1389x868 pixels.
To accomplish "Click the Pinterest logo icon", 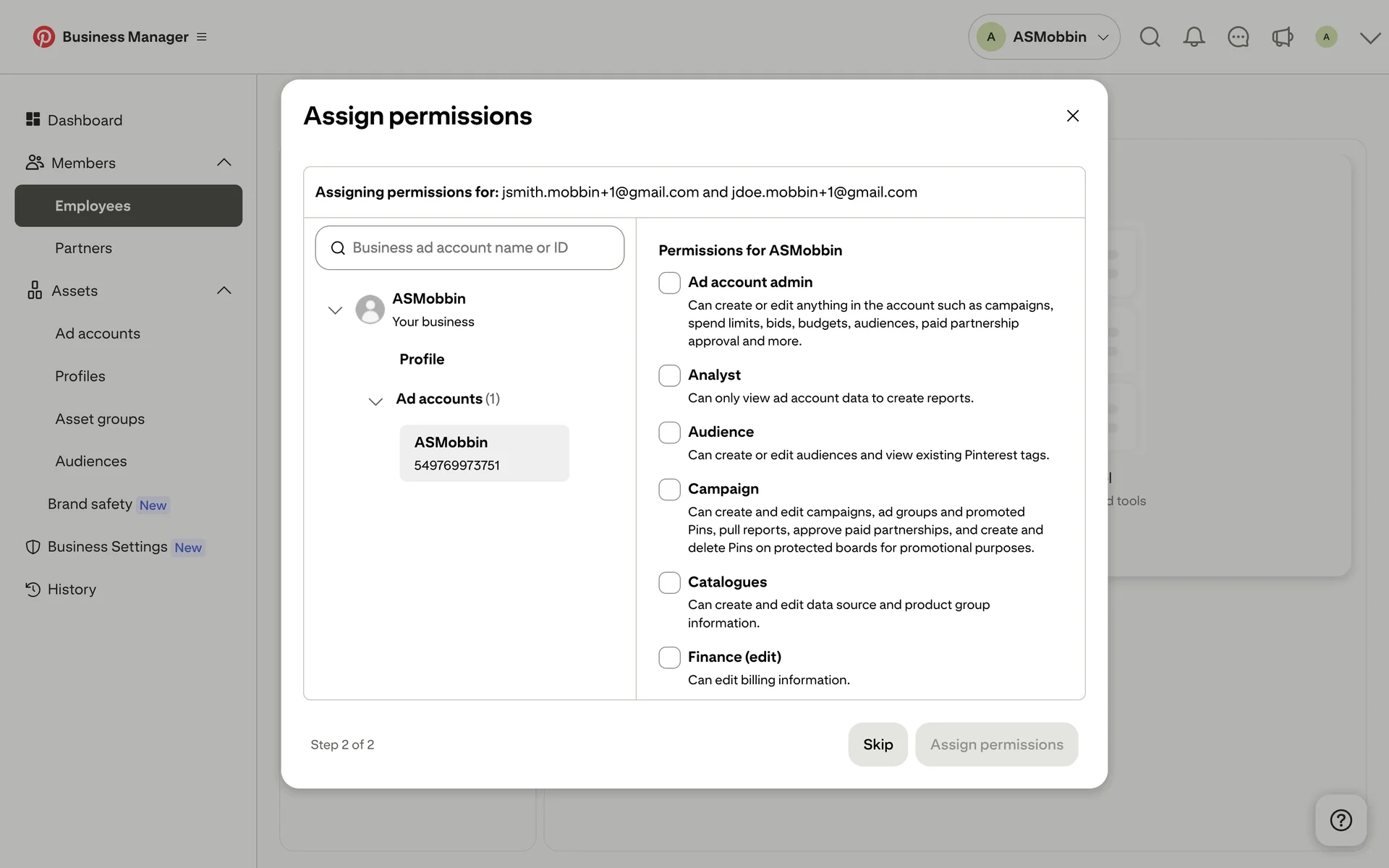I will (x=43, y=37).
